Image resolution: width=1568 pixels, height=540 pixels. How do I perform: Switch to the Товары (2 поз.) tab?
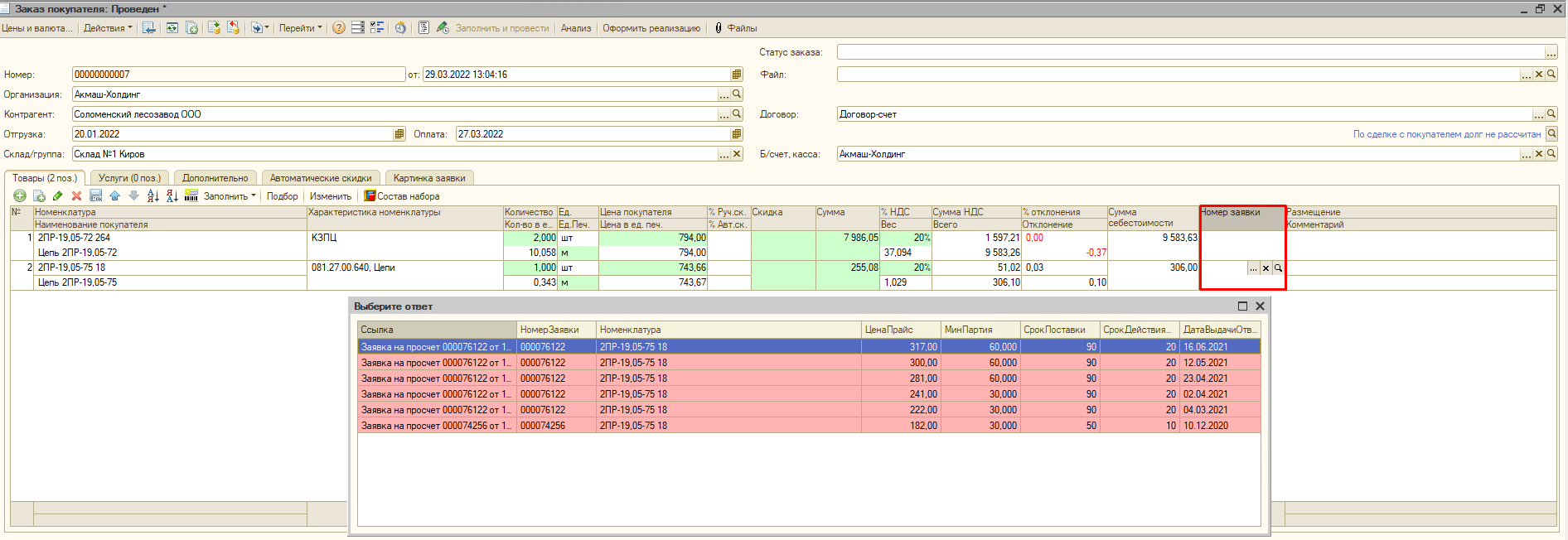(45, 178)
